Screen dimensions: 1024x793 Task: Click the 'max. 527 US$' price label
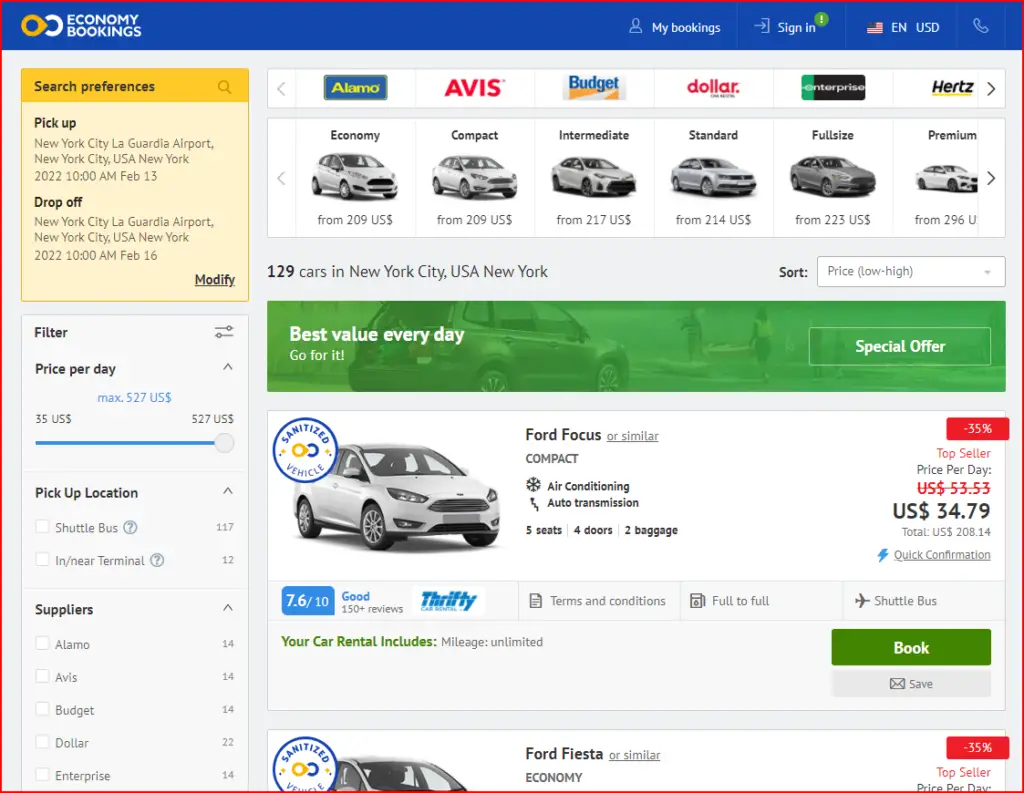tap(135, 397)
